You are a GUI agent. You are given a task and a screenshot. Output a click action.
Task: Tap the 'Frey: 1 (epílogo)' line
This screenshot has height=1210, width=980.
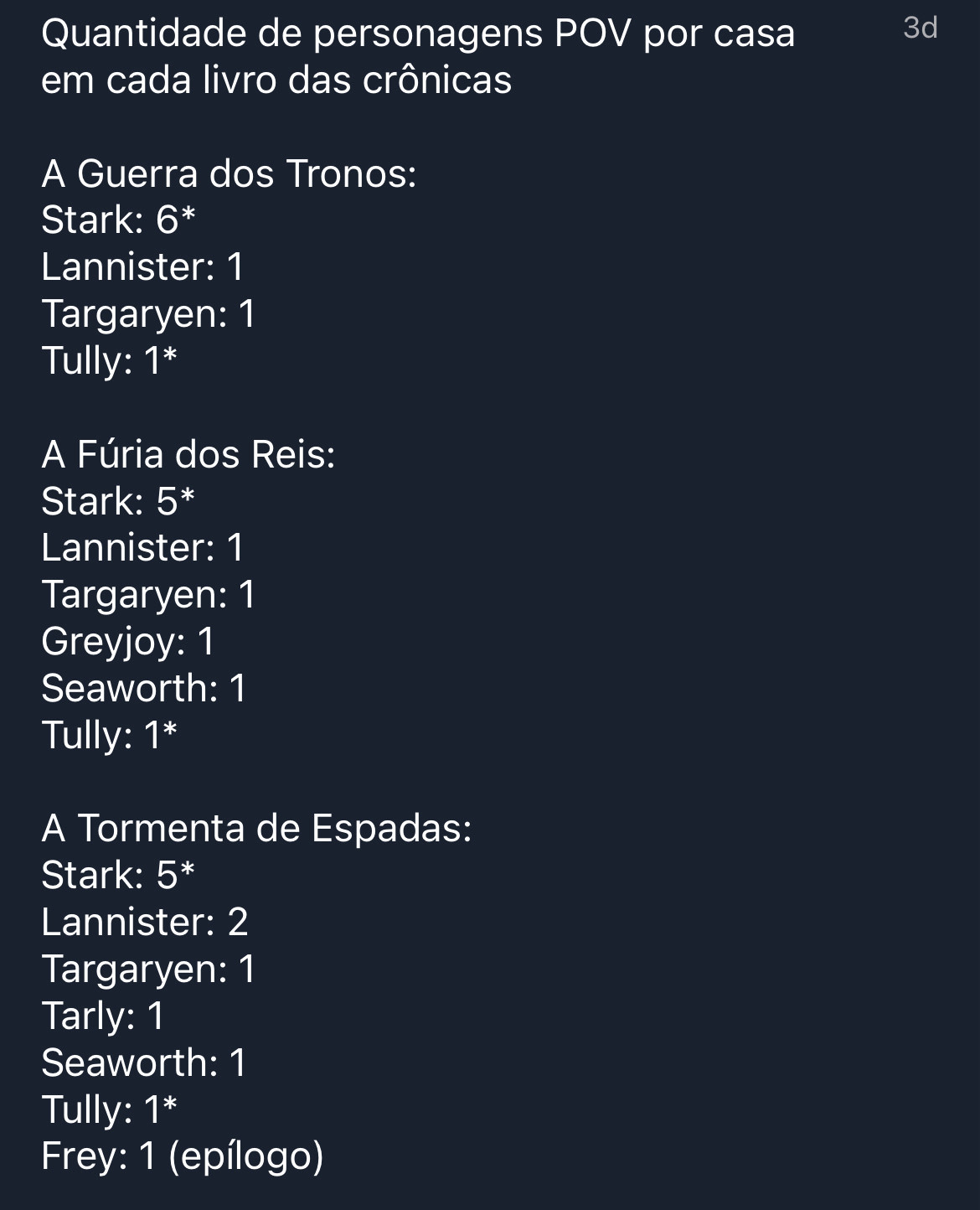183,1156
